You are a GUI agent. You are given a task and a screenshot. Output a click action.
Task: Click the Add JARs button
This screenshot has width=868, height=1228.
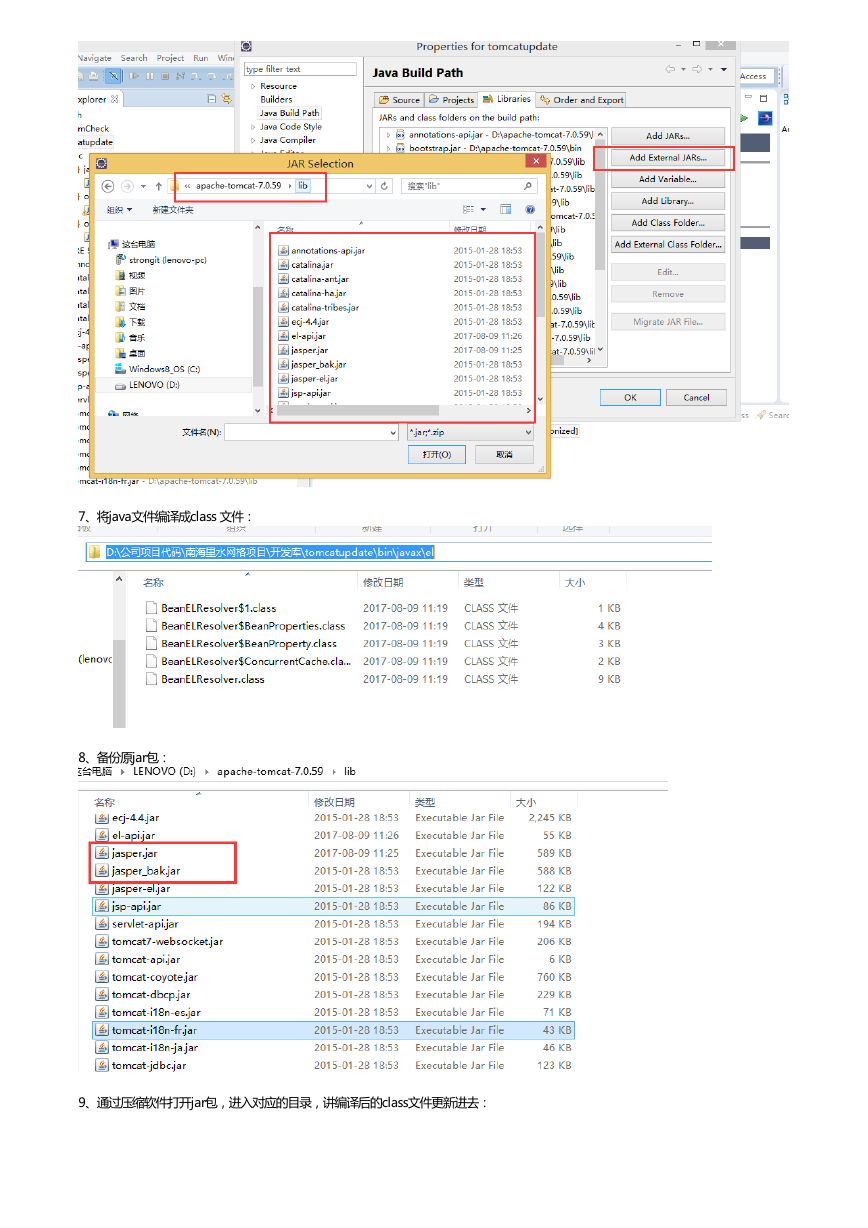[x=668, y=136]
